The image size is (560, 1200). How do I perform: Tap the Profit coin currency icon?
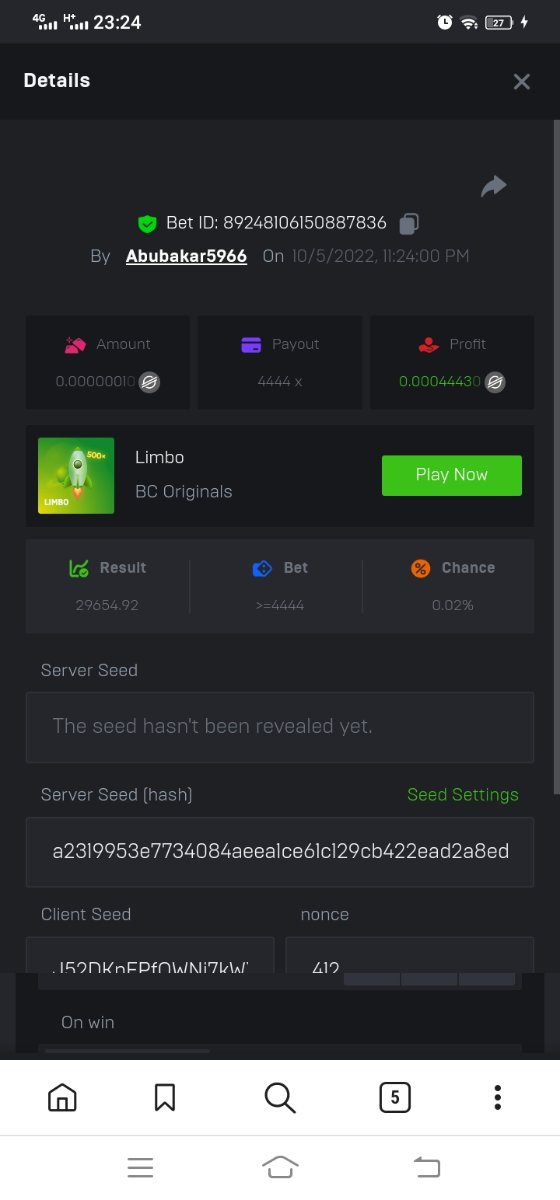494,382
